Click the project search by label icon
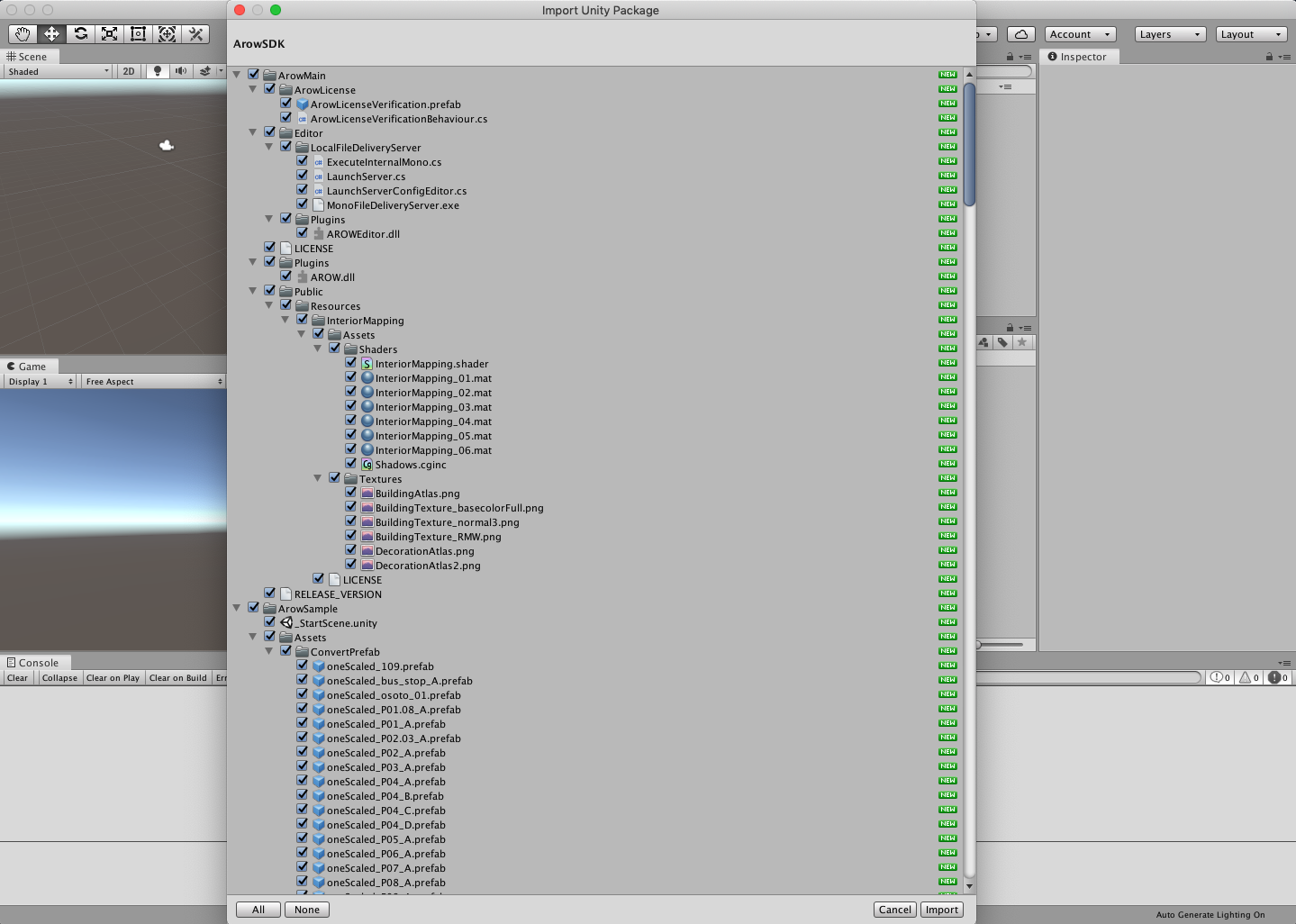This screenshot has height=924, width=1296. (x=1002, y=342)
